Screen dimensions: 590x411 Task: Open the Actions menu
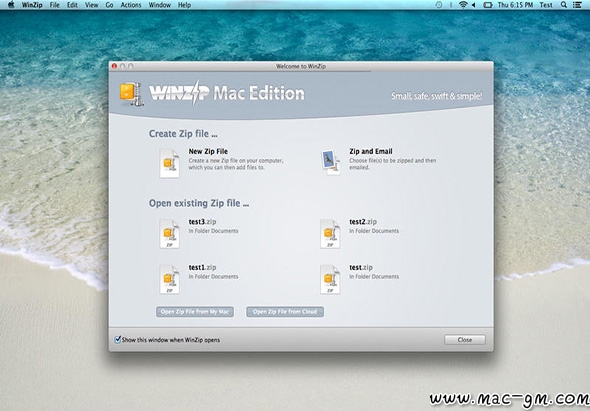click(x=131, y=5)
